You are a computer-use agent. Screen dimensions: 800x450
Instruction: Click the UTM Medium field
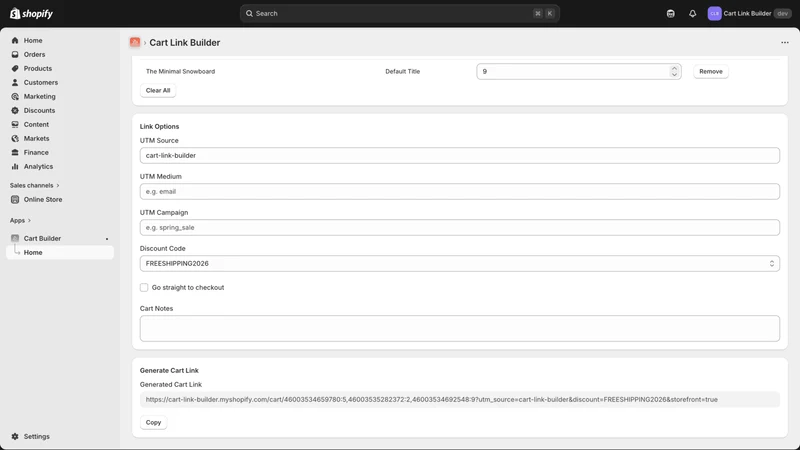[x=460, y=192]
